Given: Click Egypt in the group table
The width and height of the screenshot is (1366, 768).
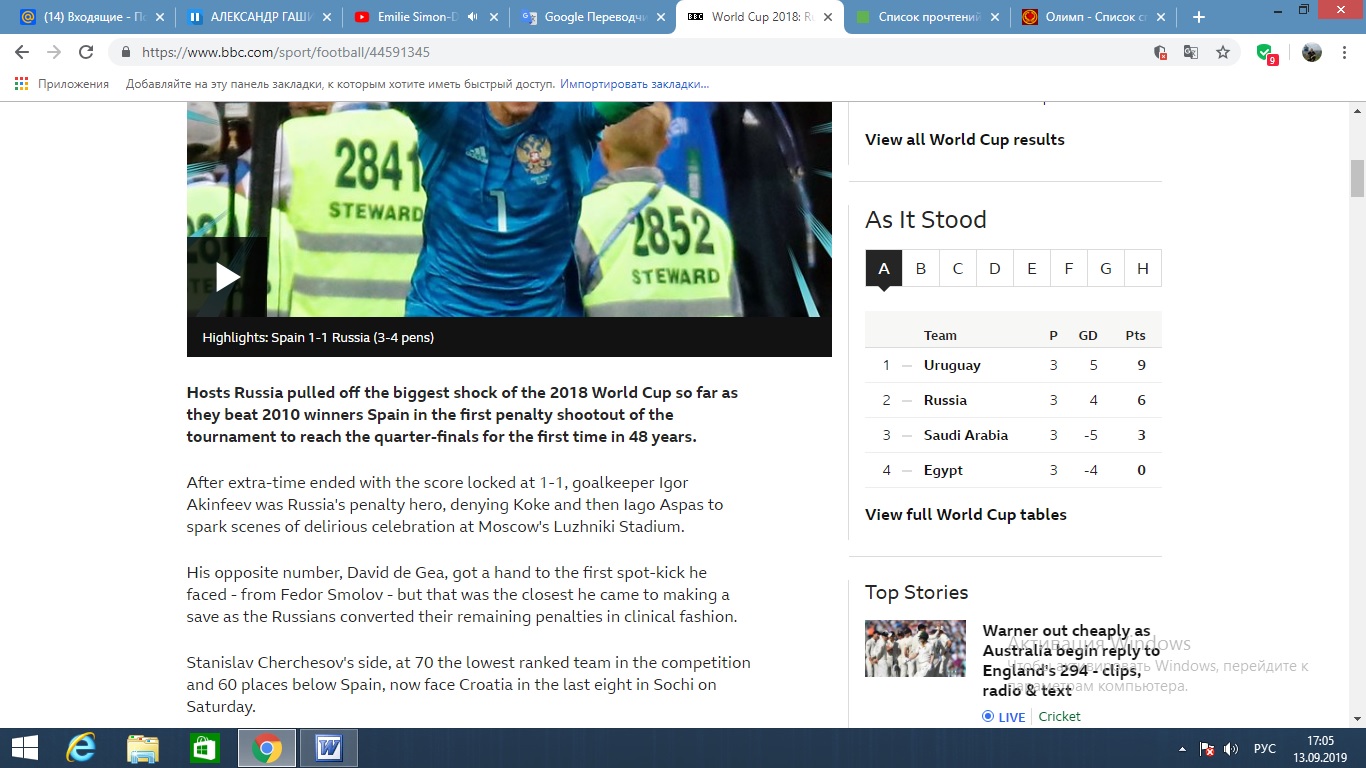Looking at the screenshot, I should tap(943, 470).
